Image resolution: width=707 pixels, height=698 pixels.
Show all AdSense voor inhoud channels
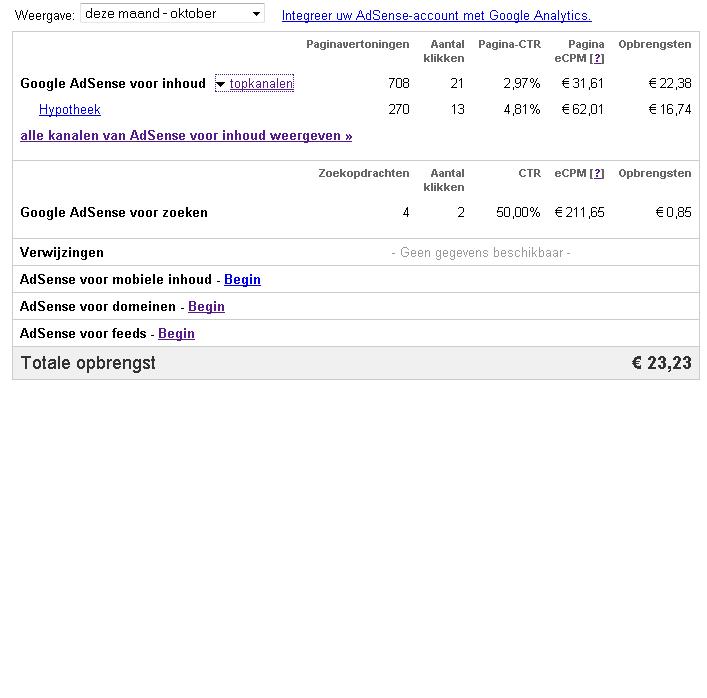point(186,136)
